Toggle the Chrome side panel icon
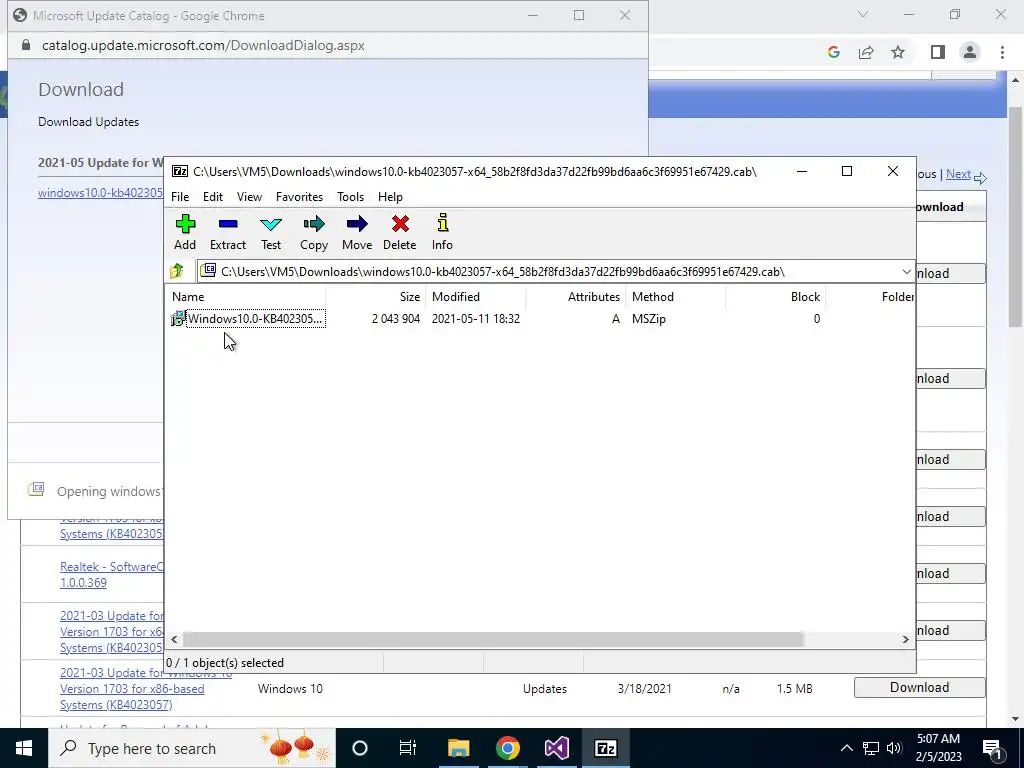This screenshot has height=768, width=1024. click(938, 52)
